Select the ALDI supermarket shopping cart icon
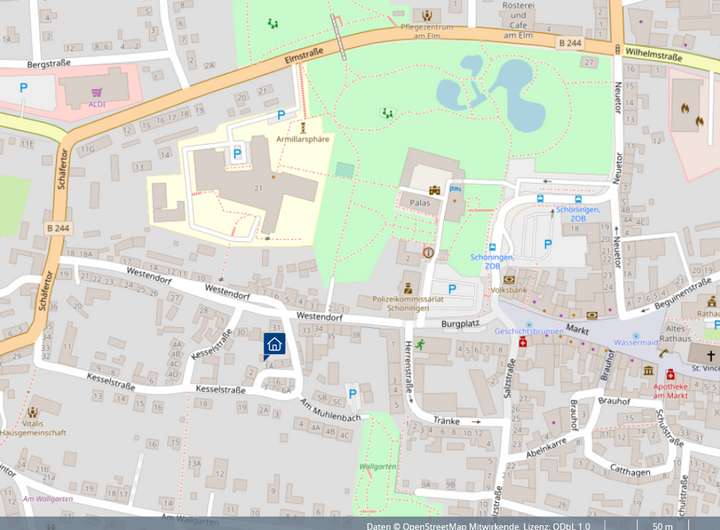The width and height of the screenshot is (720, 530). point(95,88)
